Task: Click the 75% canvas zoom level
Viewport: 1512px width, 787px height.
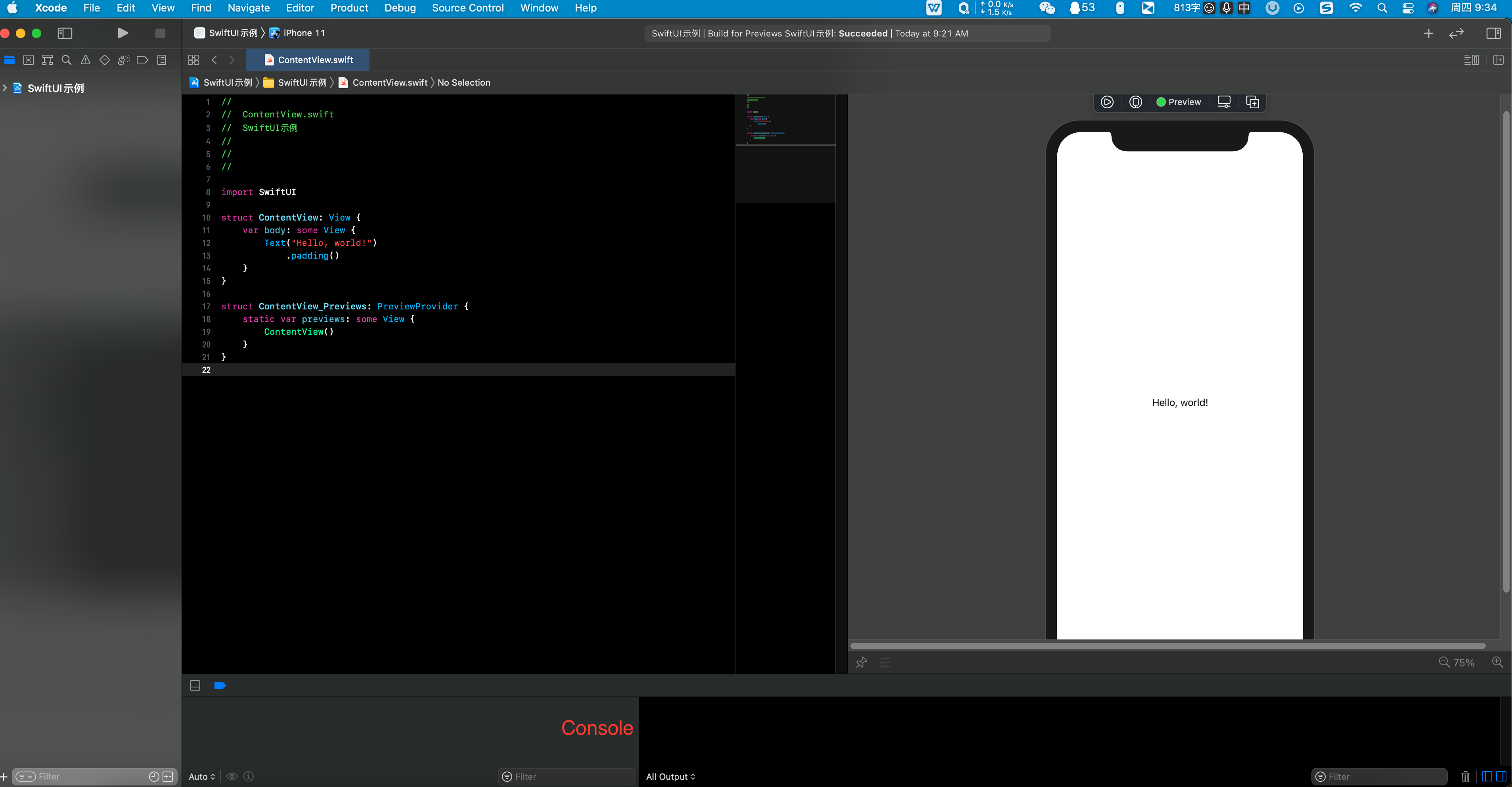Action: coord(1463,662)
